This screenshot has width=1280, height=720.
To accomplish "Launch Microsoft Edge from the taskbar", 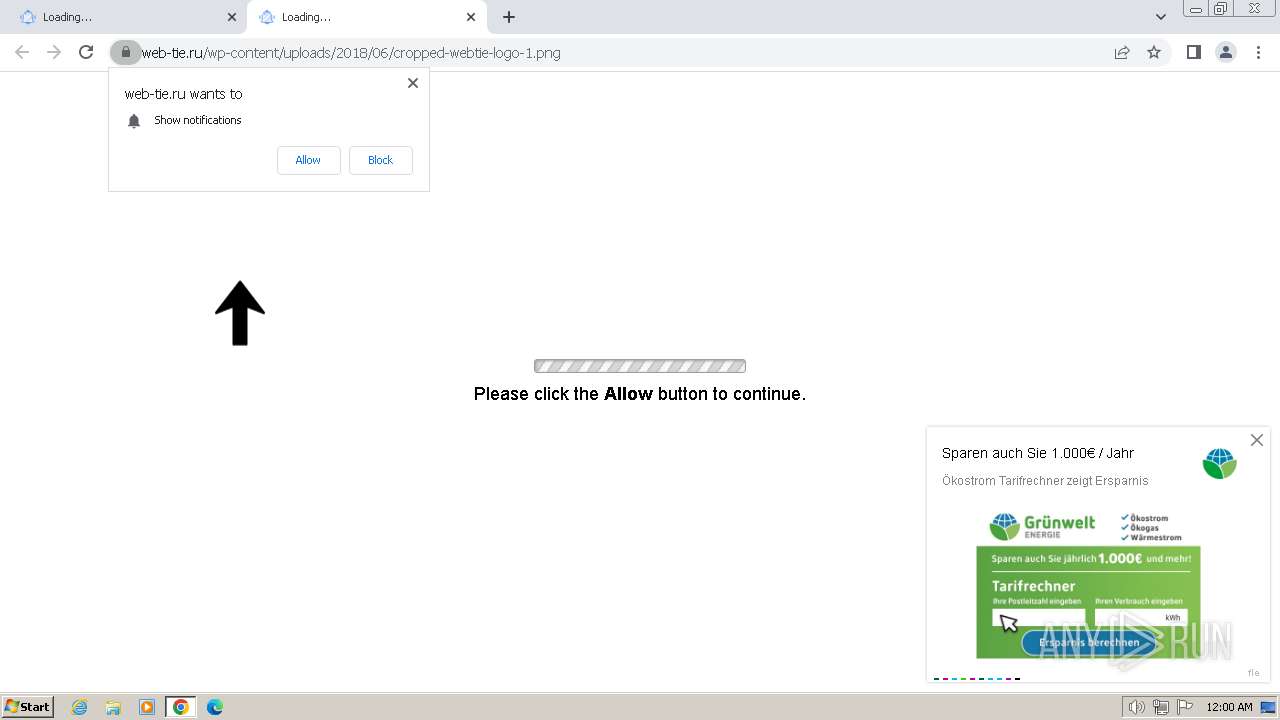I will (215, 707).
